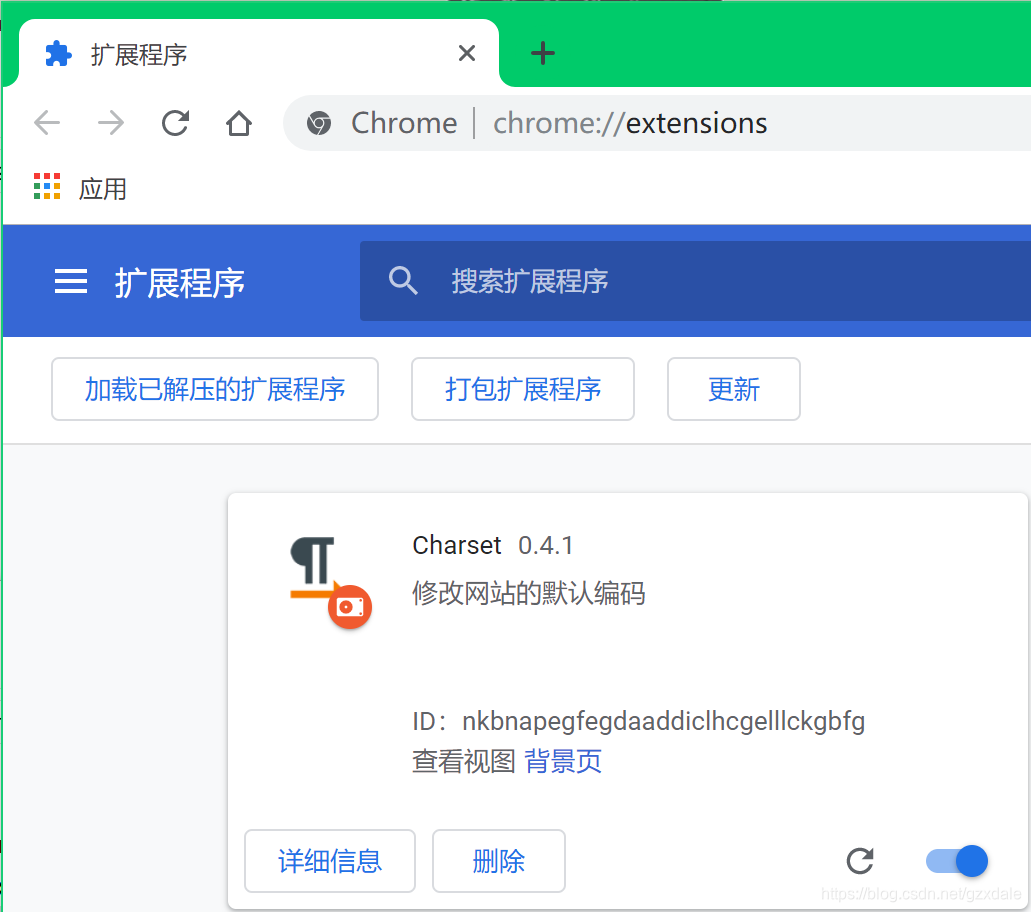Click the version number 0.4.1
This screenshot has width=1031, height=912.
point(546,546)
